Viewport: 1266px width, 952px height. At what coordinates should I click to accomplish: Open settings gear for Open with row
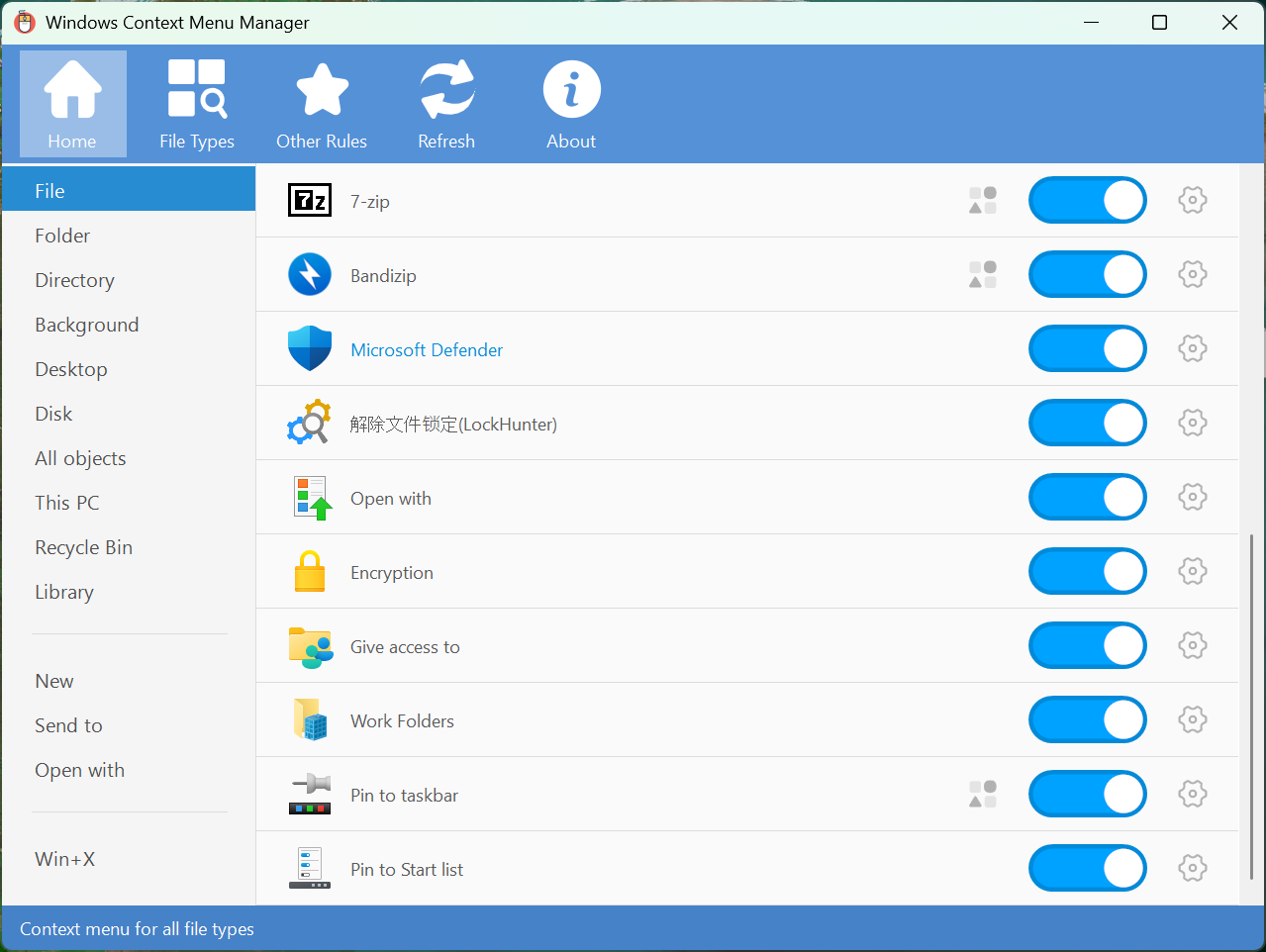pyautogui.click(x=1193, y=497)
